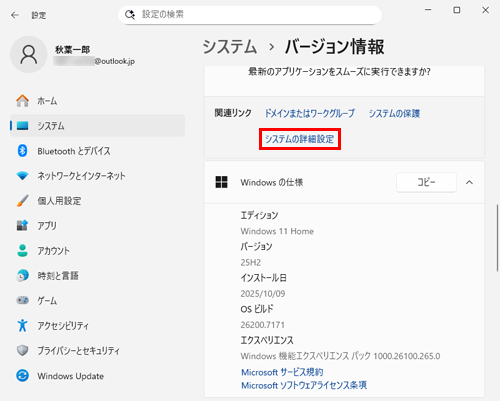
Task: Open Bluetooth とデバイス settings
Action: coord(97,151)
